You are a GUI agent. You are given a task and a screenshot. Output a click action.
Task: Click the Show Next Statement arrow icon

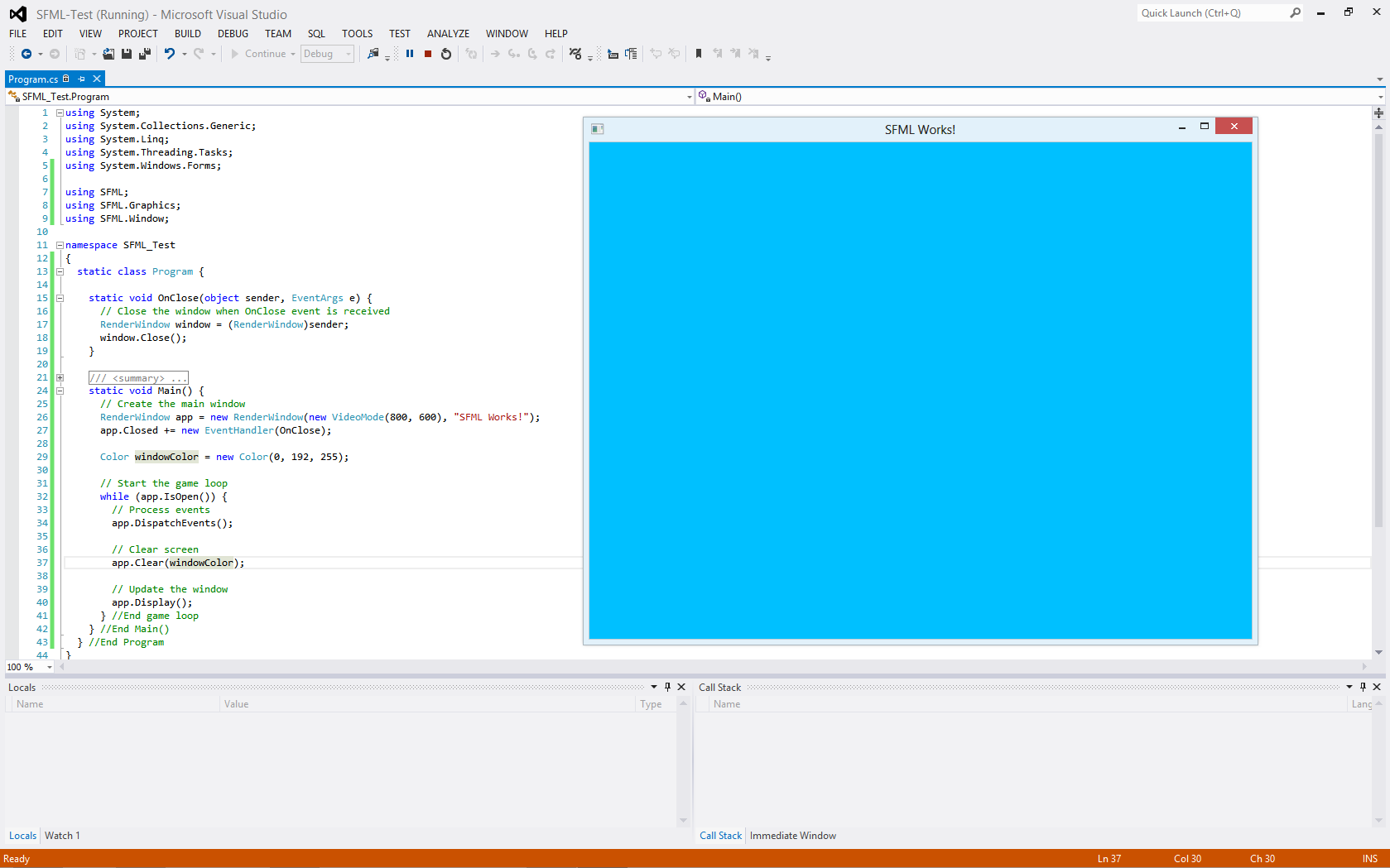pos(495,54)
